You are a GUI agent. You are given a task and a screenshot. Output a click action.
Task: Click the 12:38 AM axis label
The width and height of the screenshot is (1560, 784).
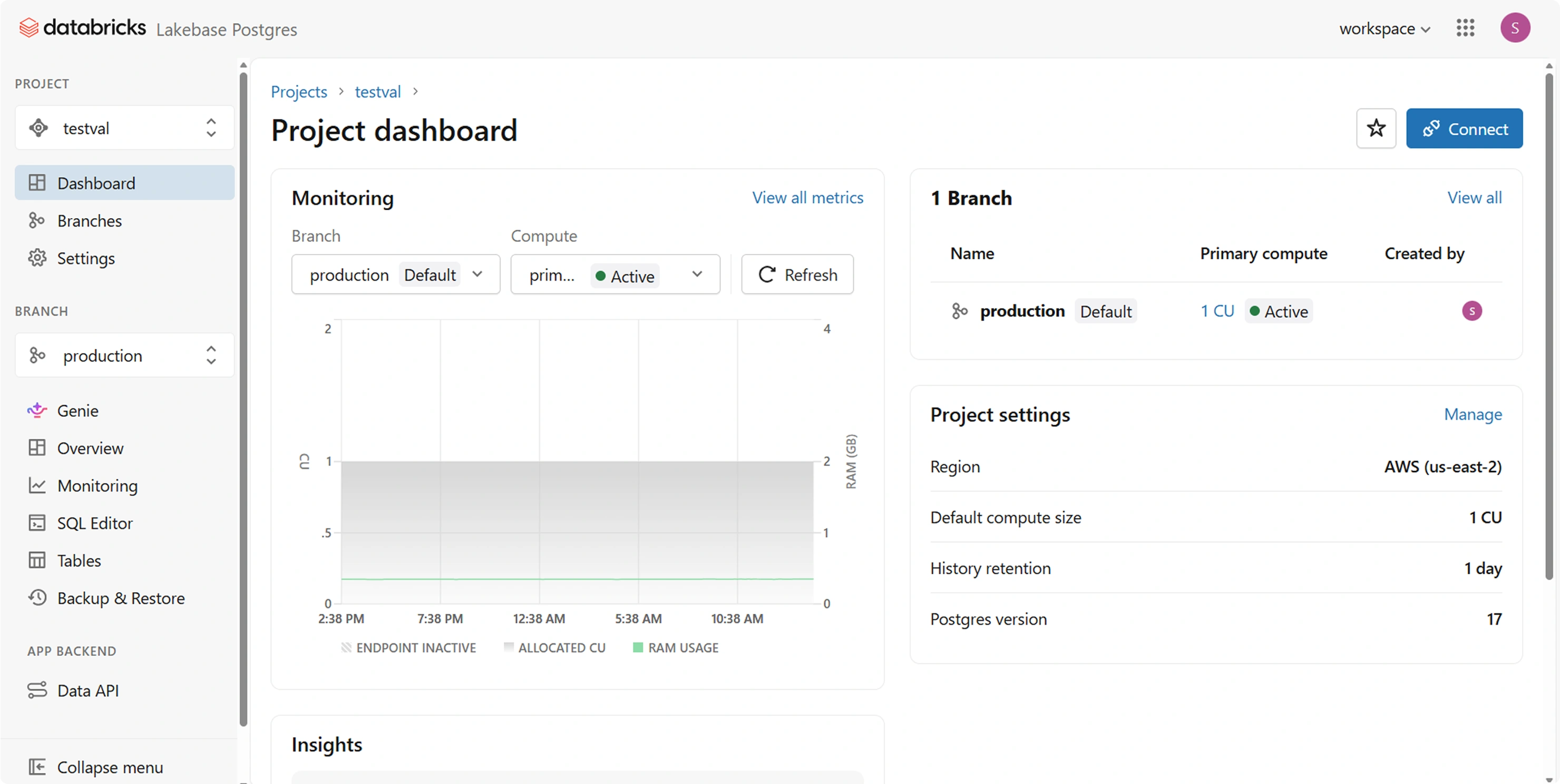[x=539, y=619]
